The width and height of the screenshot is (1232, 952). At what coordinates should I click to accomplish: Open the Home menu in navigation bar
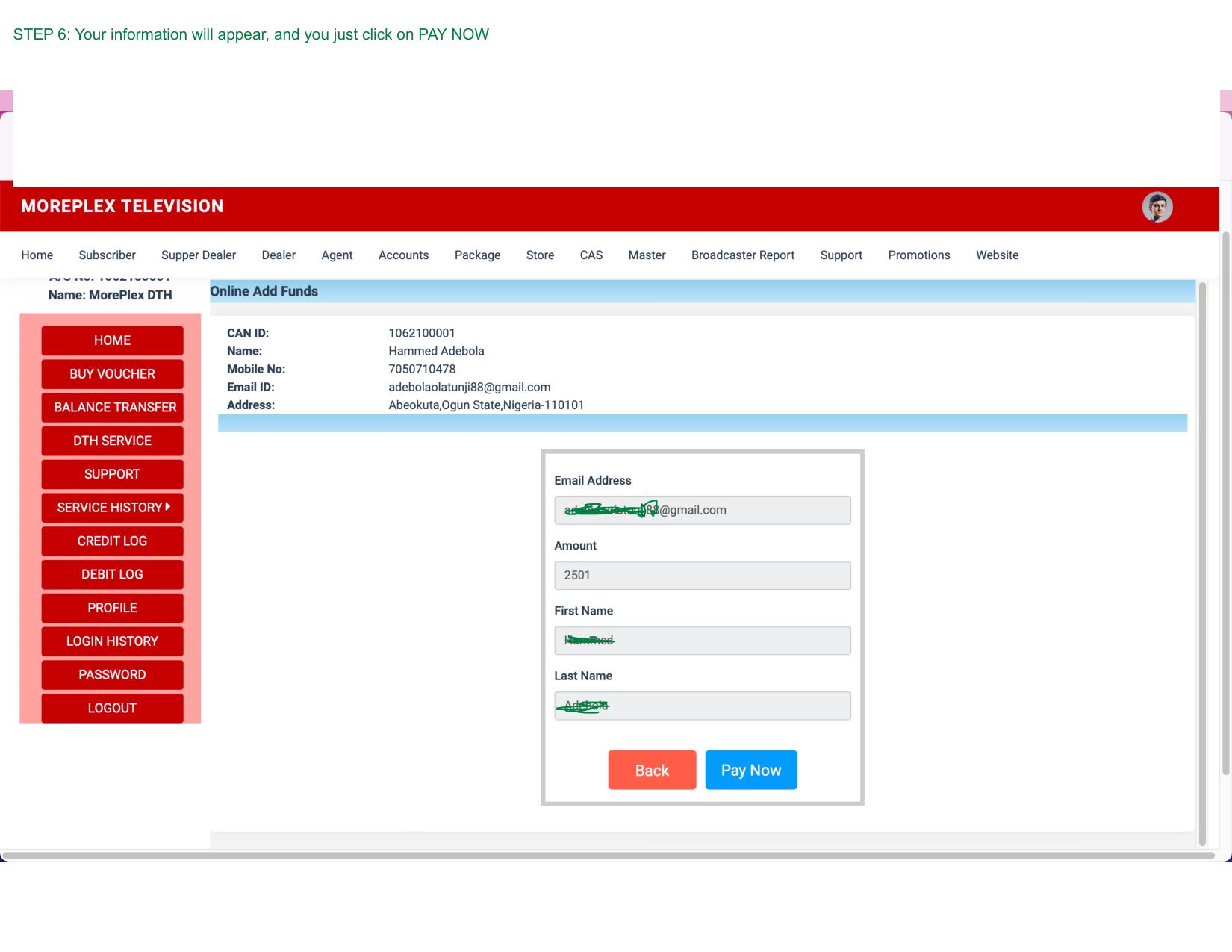pos(37,255)
